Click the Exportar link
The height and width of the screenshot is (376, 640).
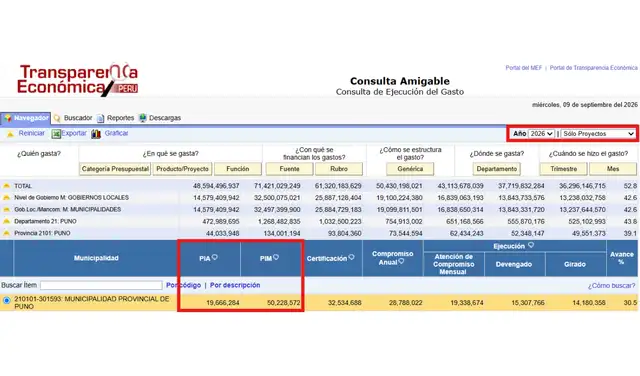point(74,133)
